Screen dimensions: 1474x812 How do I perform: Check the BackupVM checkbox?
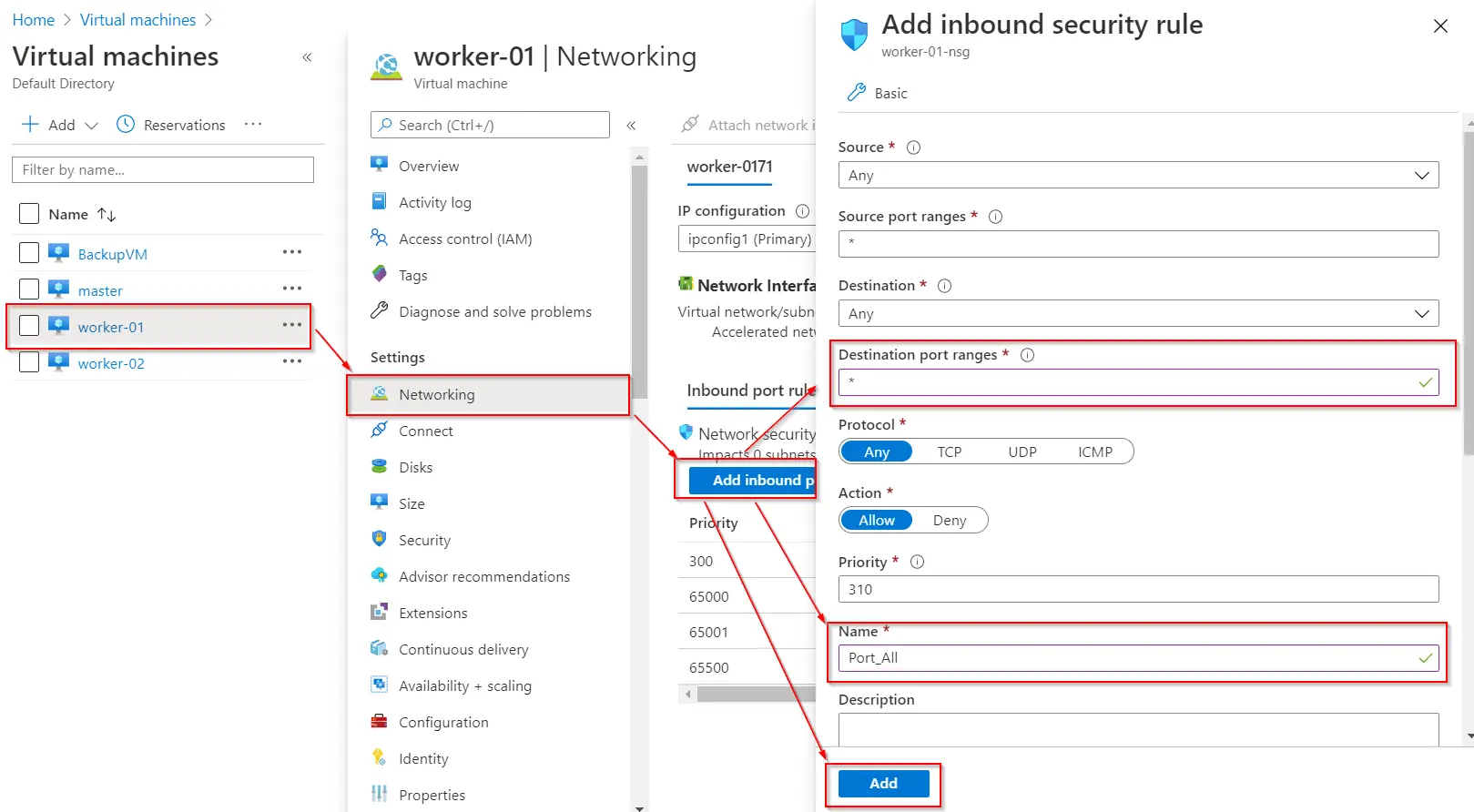click(x=29, y=253)
